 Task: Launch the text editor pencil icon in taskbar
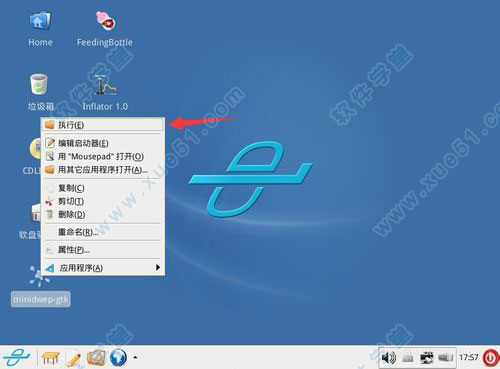[74, 358]
